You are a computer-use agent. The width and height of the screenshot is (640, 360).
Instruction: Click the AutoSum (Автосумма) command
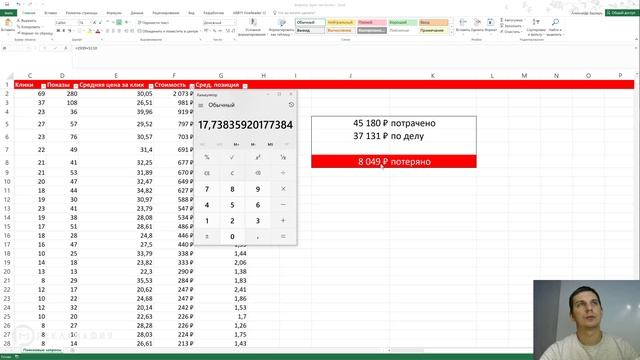[511, 20]
